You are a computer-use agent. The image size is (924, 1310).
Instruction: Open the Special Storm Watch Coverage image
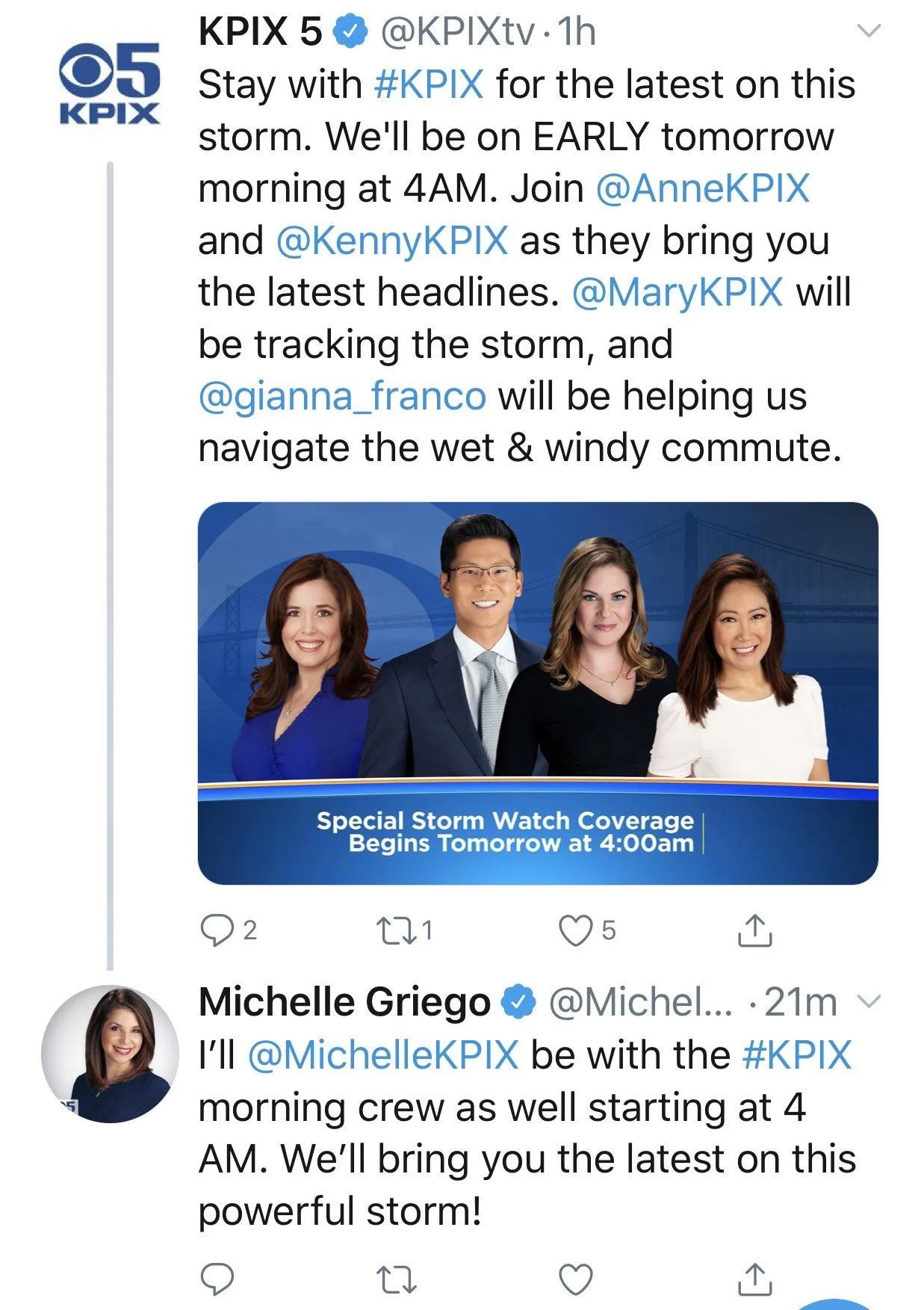(x=538, y=693)
